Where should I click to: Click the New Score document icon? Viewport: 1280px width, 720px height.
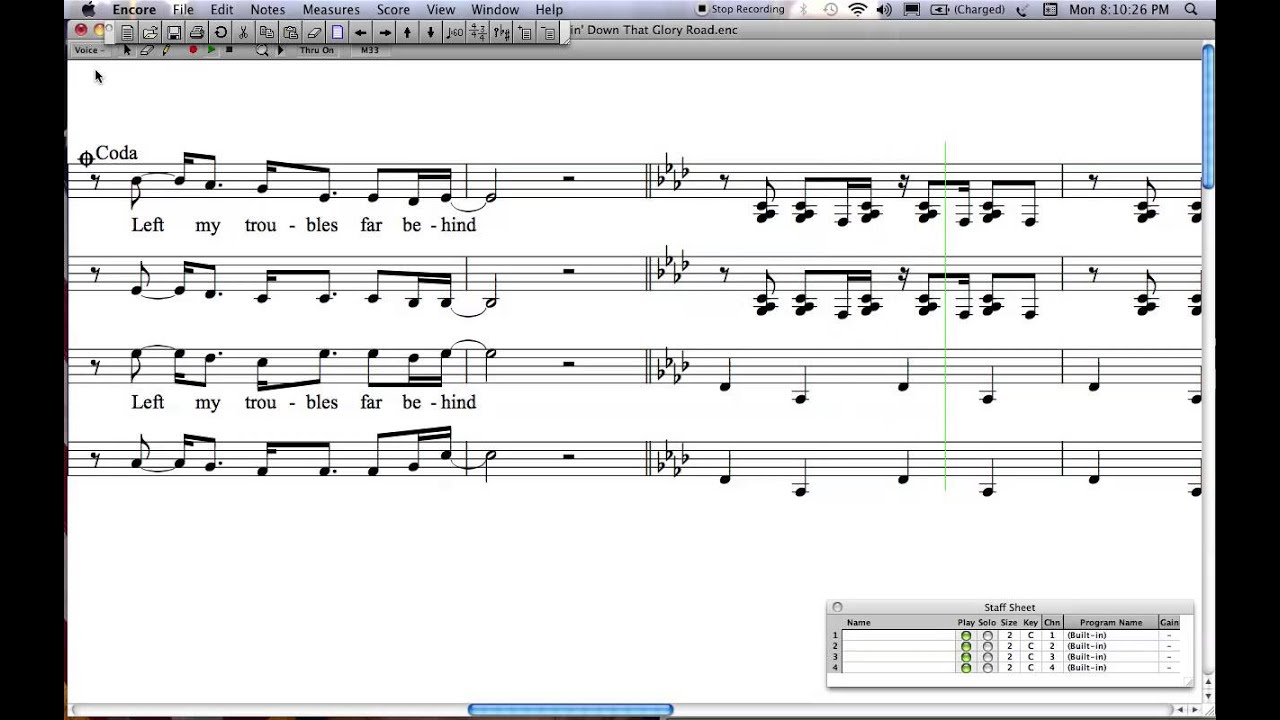(127, 32)
